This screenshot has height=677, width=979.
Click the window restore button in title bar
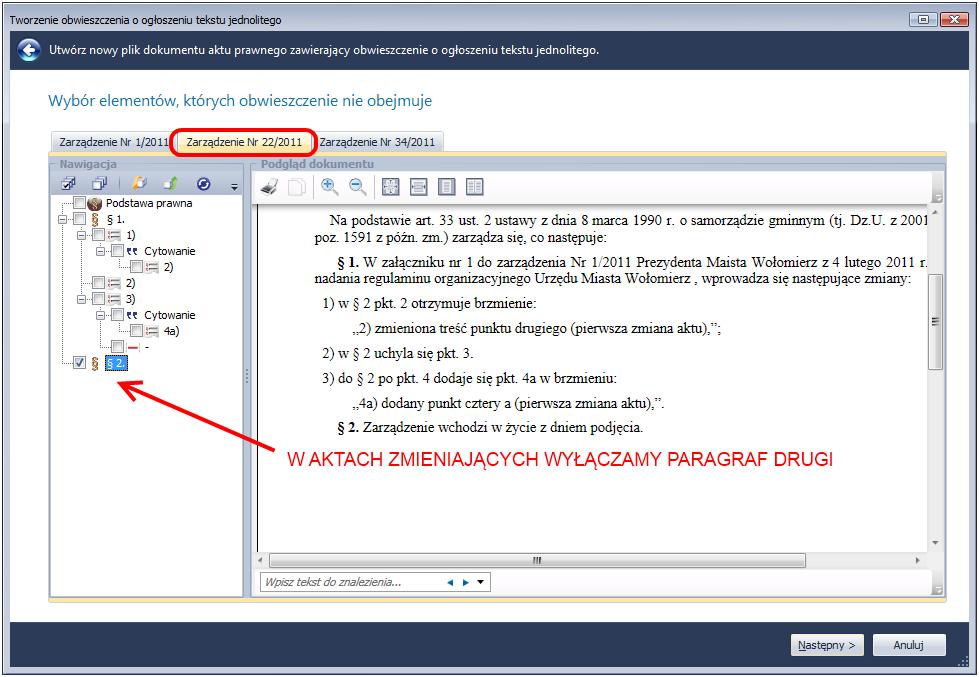[923, 19]
